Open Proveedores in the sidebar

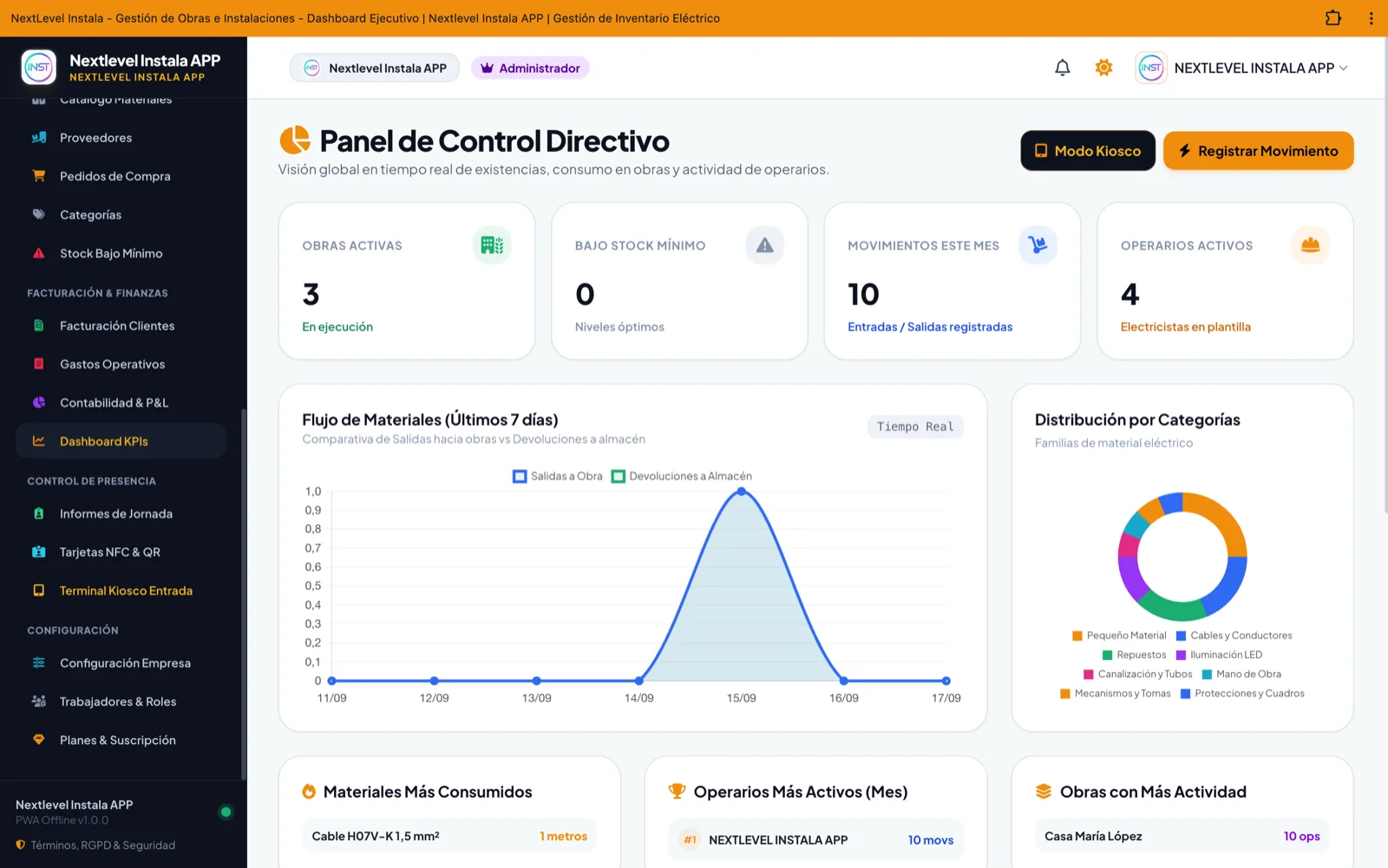[121, 138]
